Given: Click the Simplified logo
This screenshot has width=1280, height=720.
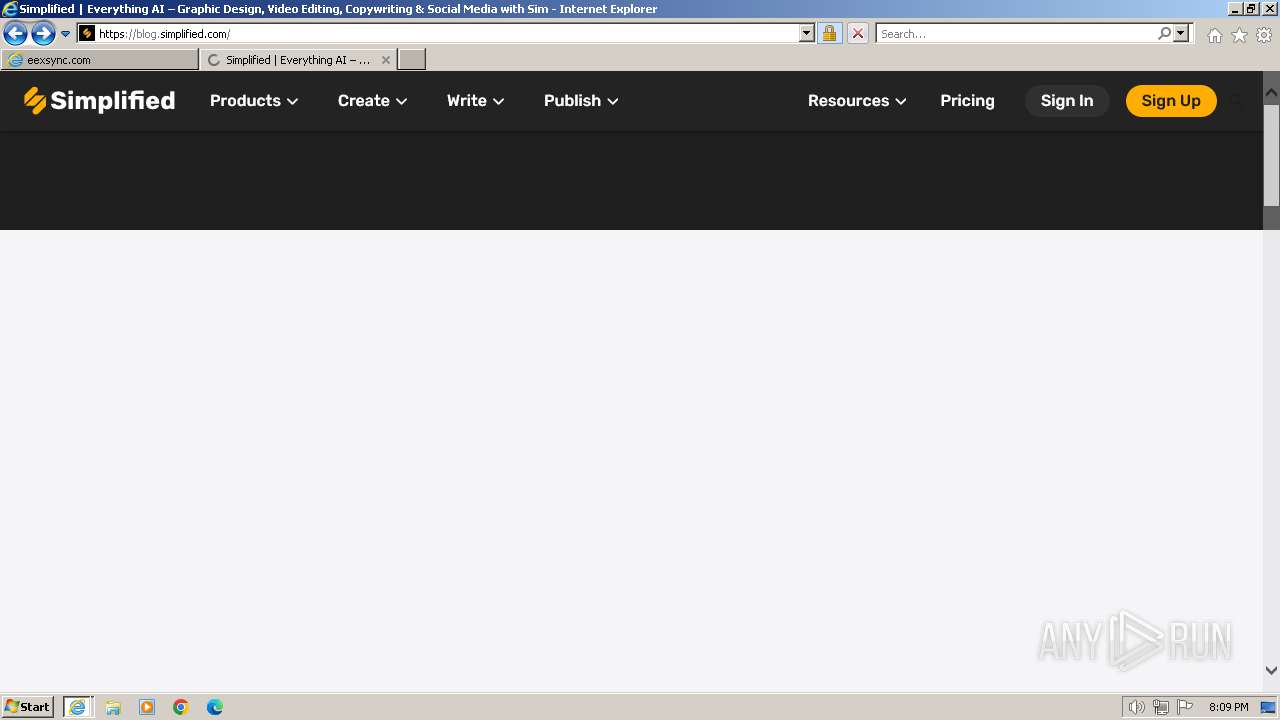Looking at the screenshot, I should [99, 101].
